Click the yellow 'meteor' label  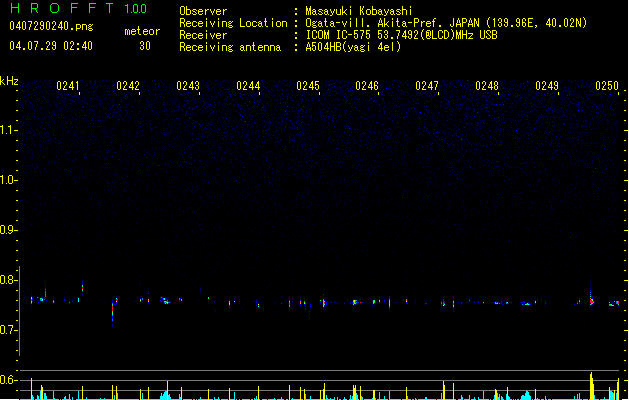click(142, 31)
